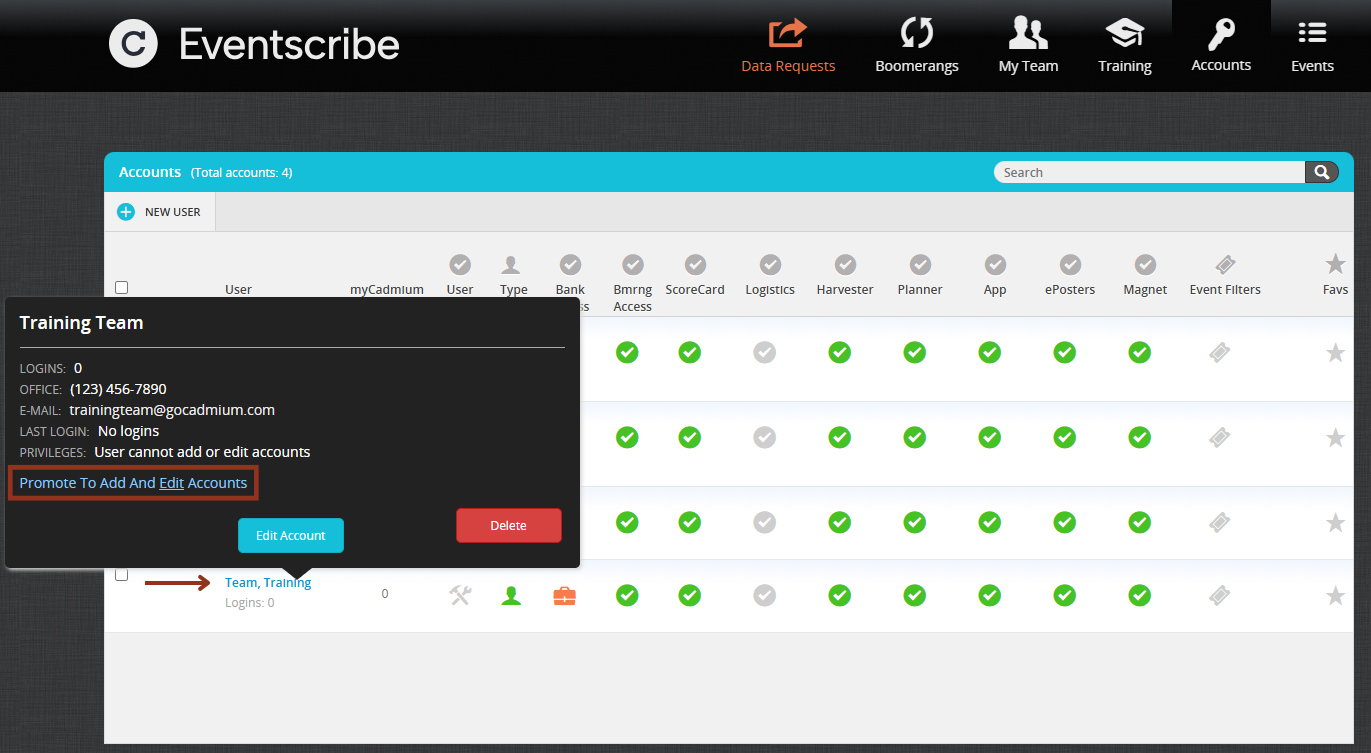This screenshot has width=1371, height=753.
Task: Favorite the Team, Training account star
Action: pyautogui.click(x=1335, y=595)
